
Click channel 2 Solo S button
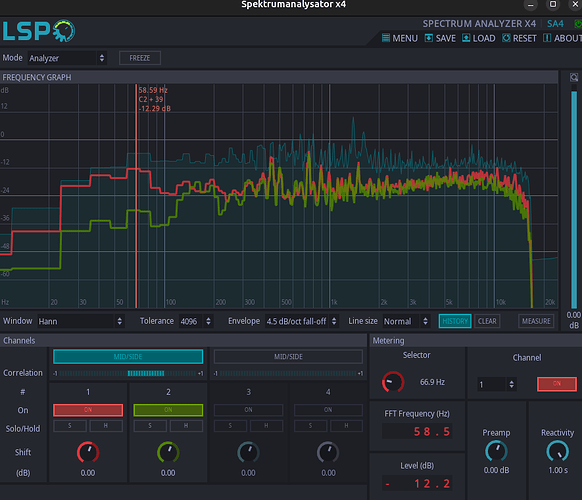coord(150,426)
